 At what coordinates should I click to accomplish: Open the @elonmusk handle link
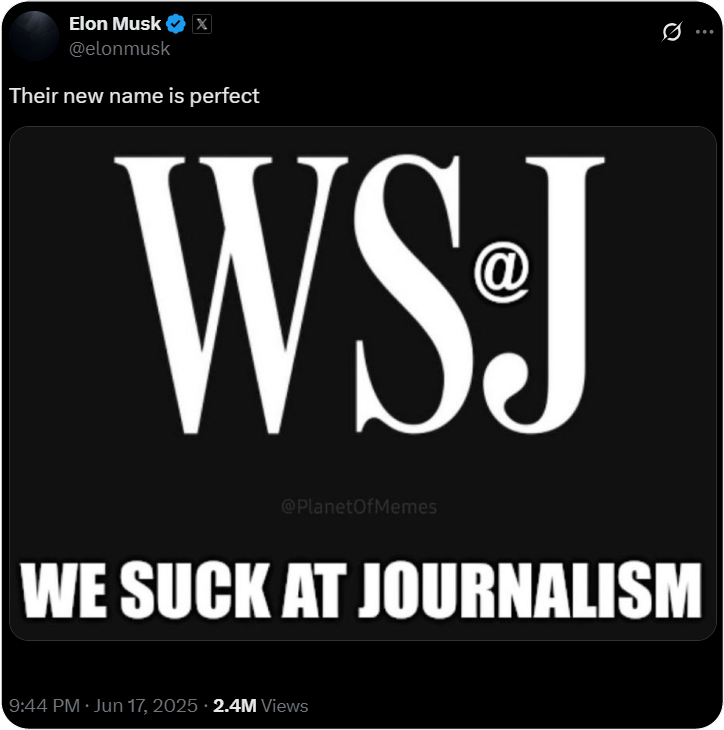point(120,48)
